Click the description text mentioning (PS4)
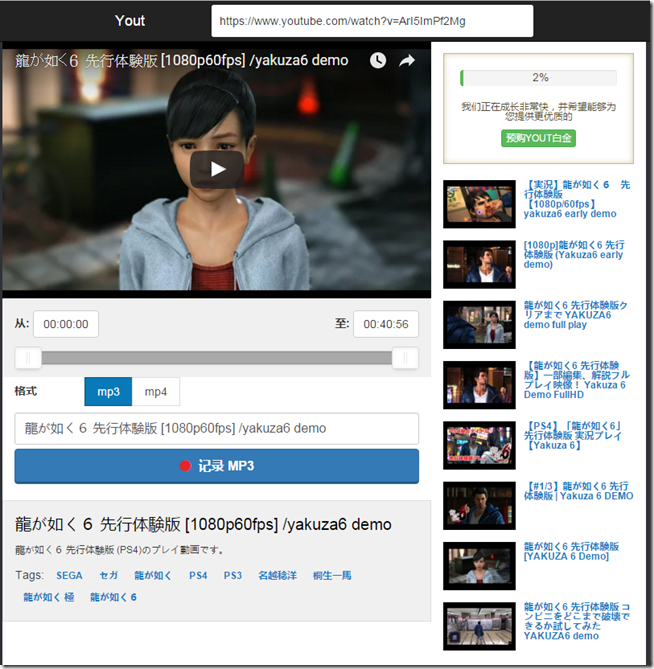Viewport: 654px width, 669px height. 119,550
